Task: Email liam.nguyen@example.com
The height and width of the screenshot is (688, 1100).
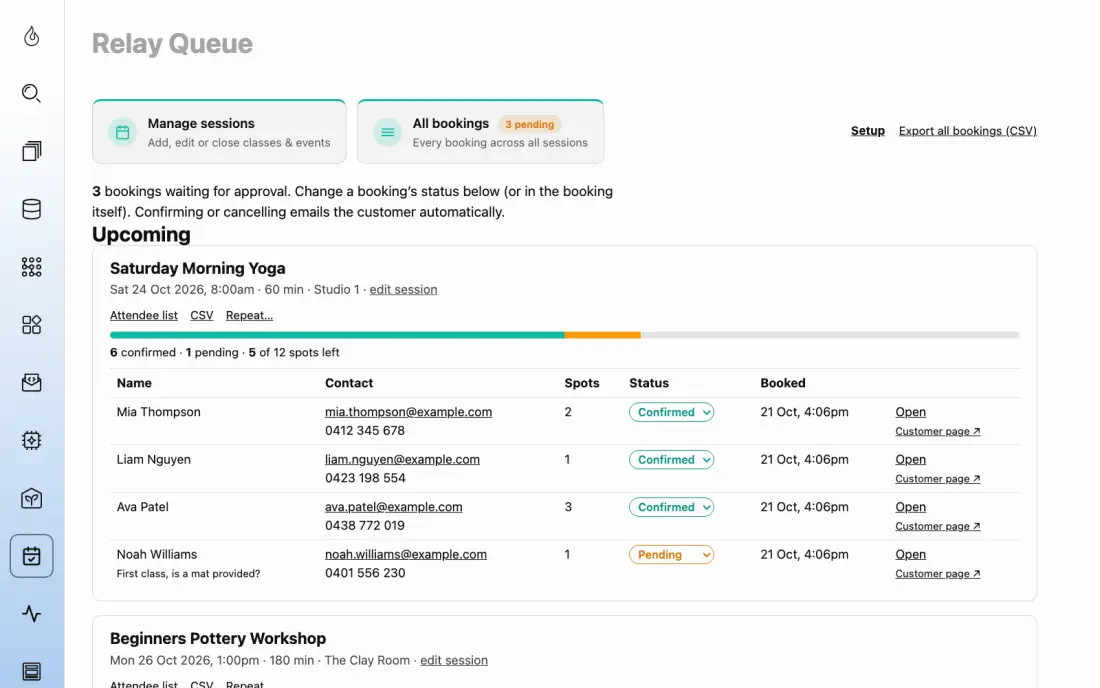Action: coord(402,459)
